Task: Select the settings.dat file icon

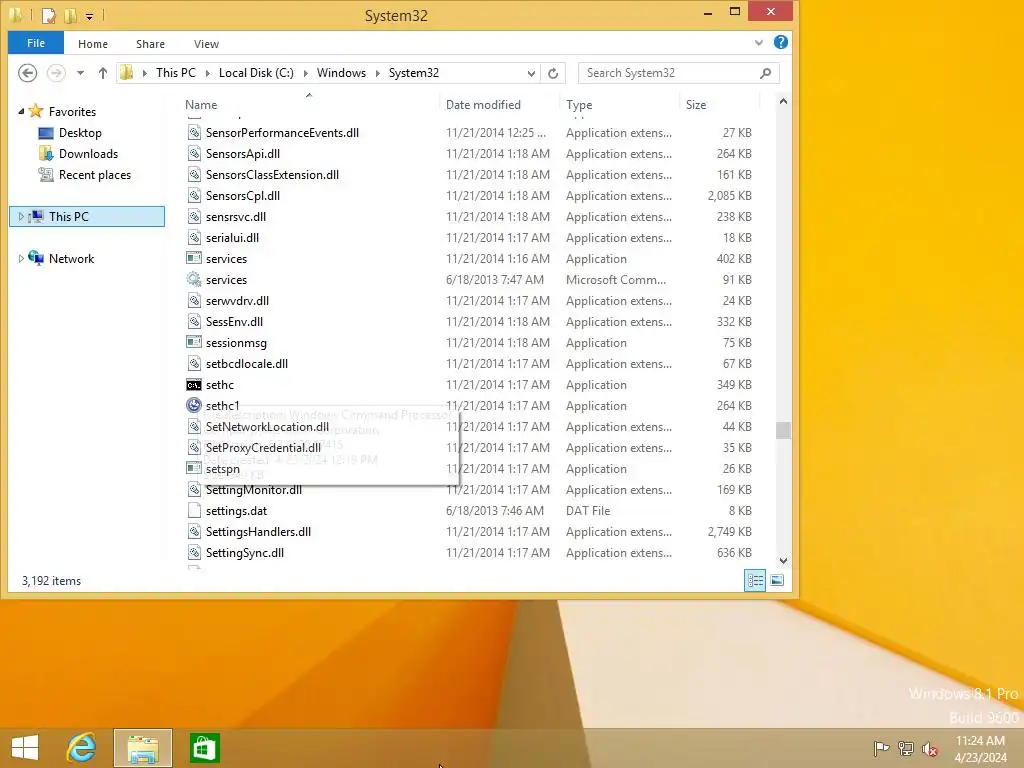Action: coord(194,511)
